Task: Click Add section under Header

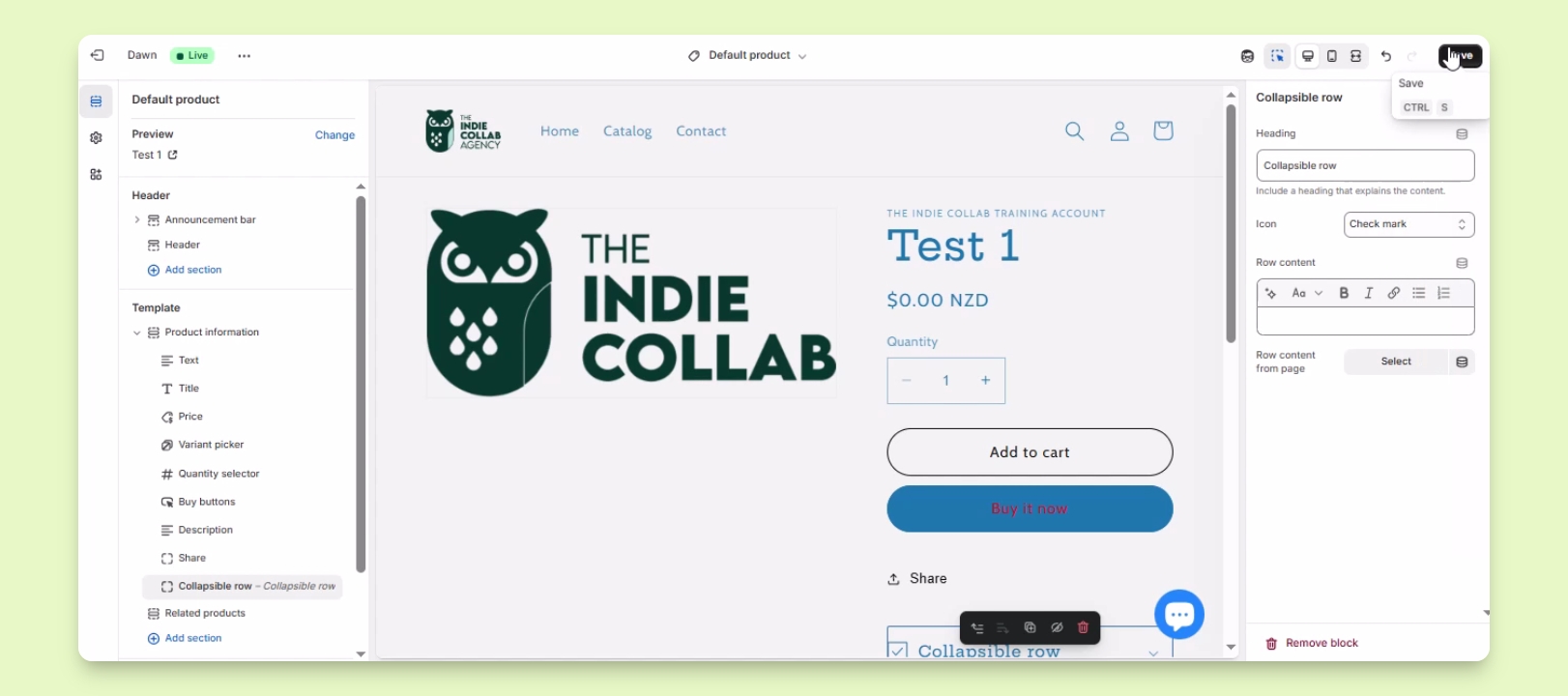Action: click(185, 271)
